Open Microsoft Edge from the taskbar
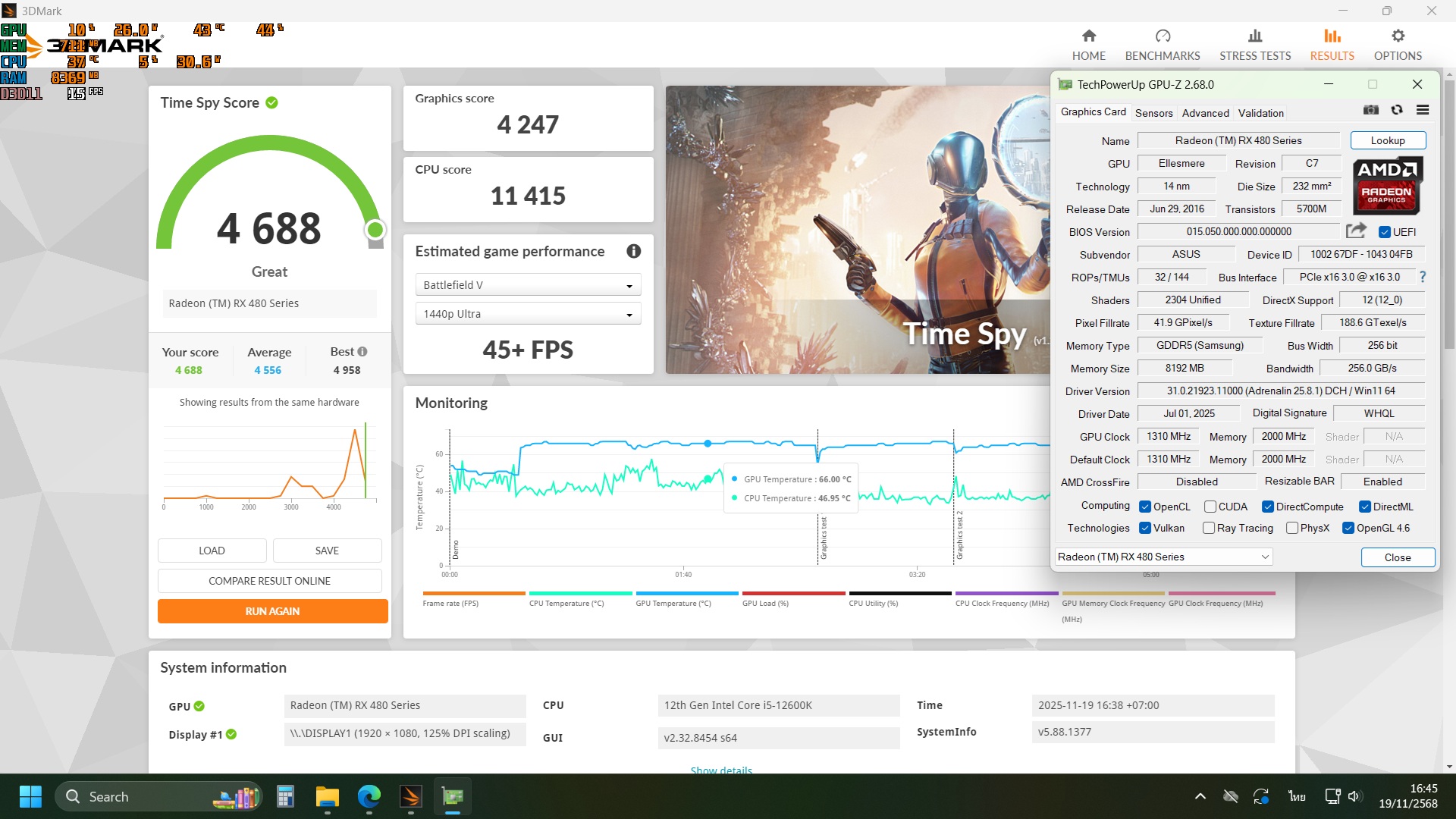1456x819 pixels. tap(369, 796)
